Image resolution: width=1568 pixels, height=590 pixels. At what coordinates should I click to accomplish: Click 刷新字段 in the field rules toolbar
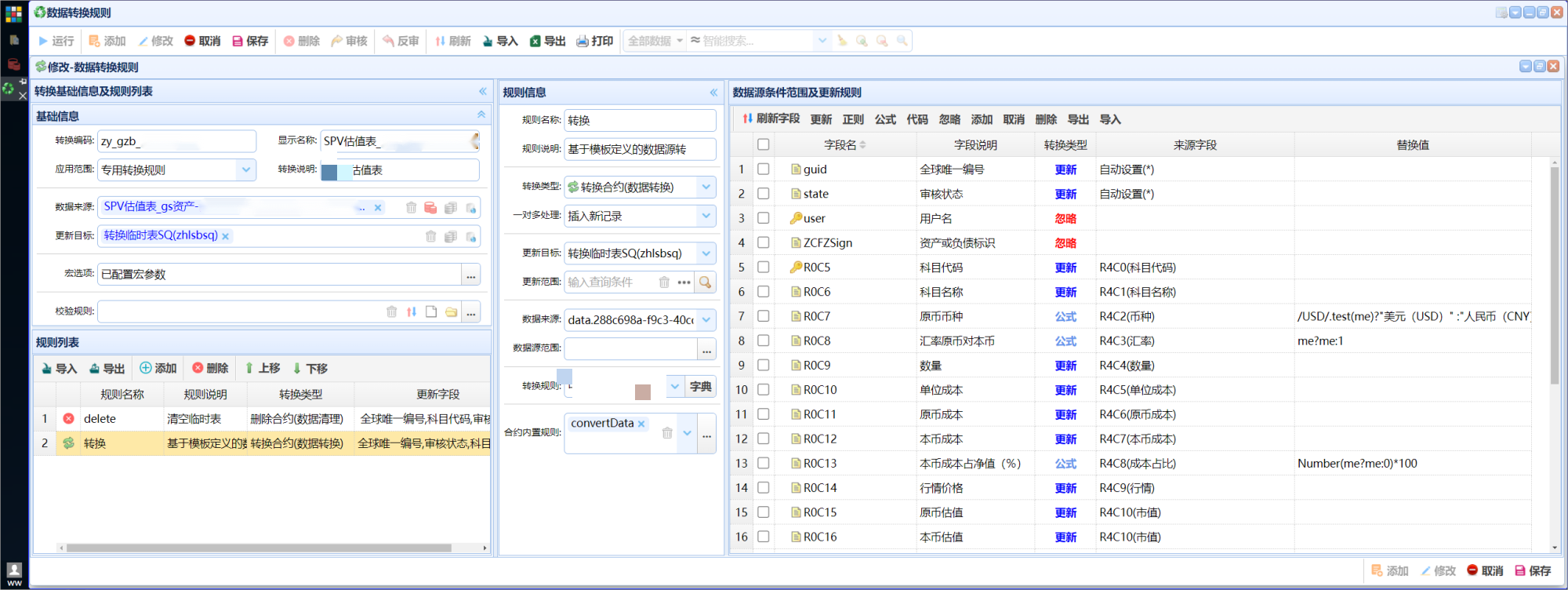(771, 118)
